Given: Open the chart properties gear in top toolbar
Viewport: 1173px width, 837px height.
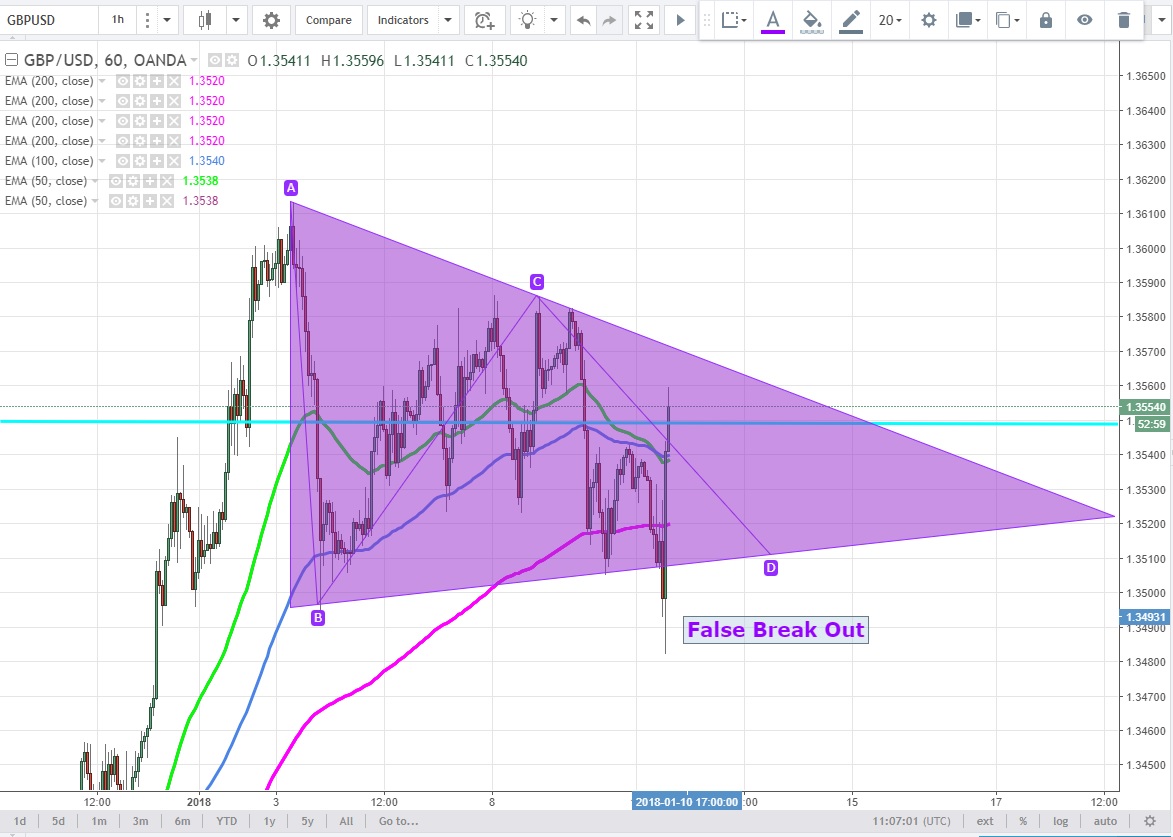Looking at the screenshot, I should coord(271,20).
